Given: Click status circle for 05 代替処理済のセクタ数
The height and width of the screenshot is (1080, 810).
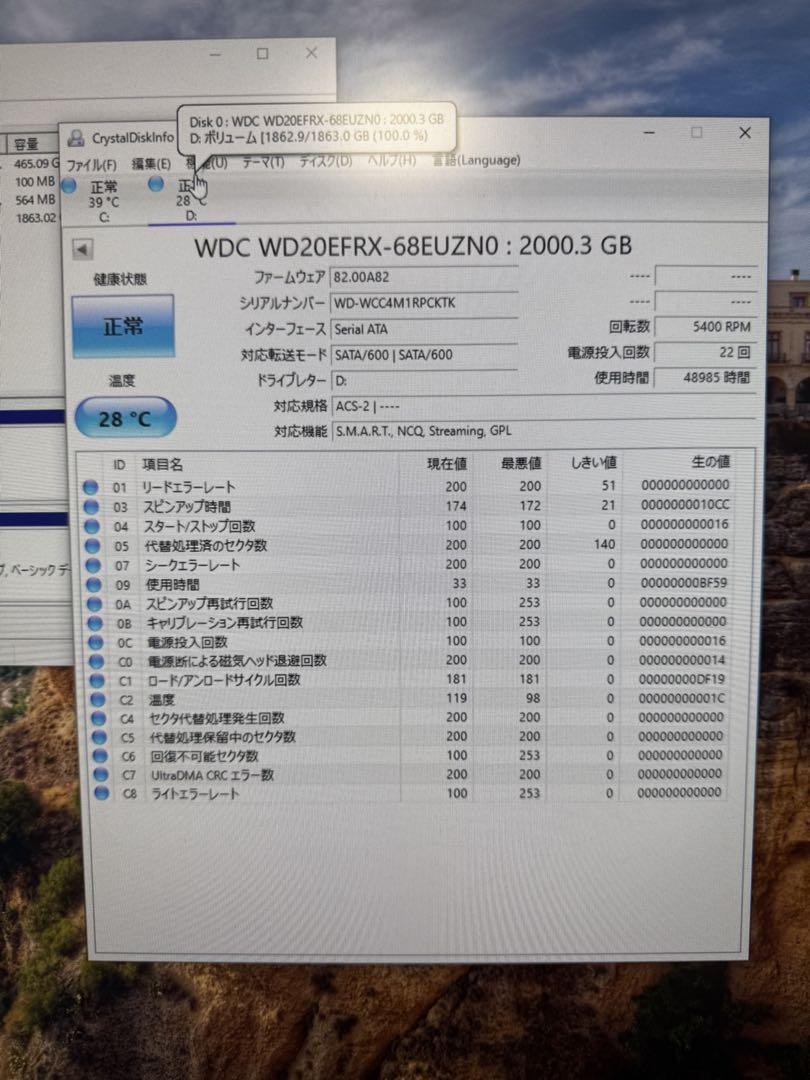Looking at the screenshot, I should (92, 546).
